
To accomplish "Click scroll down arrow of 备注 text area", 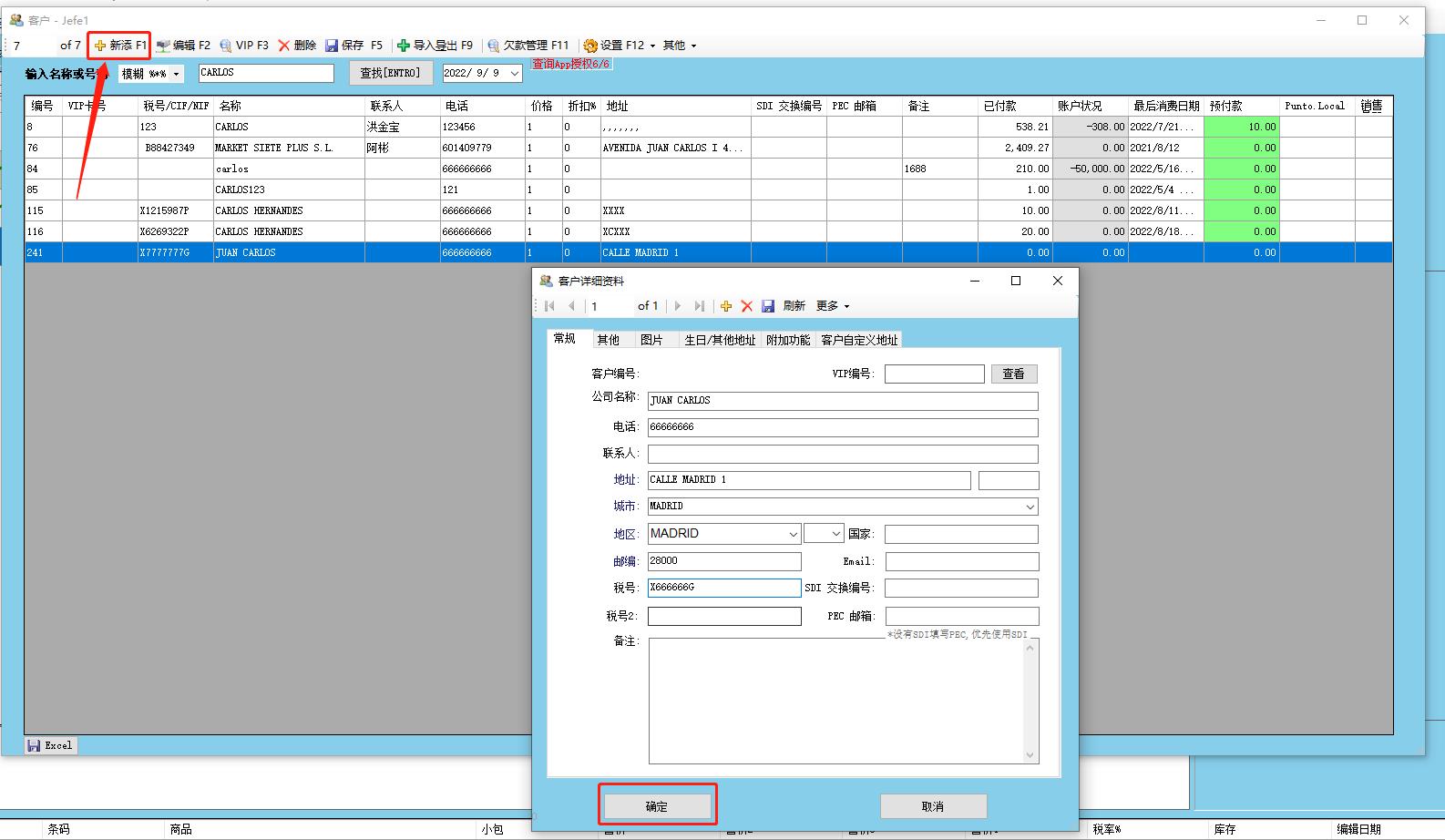I will click(1030, 754).
